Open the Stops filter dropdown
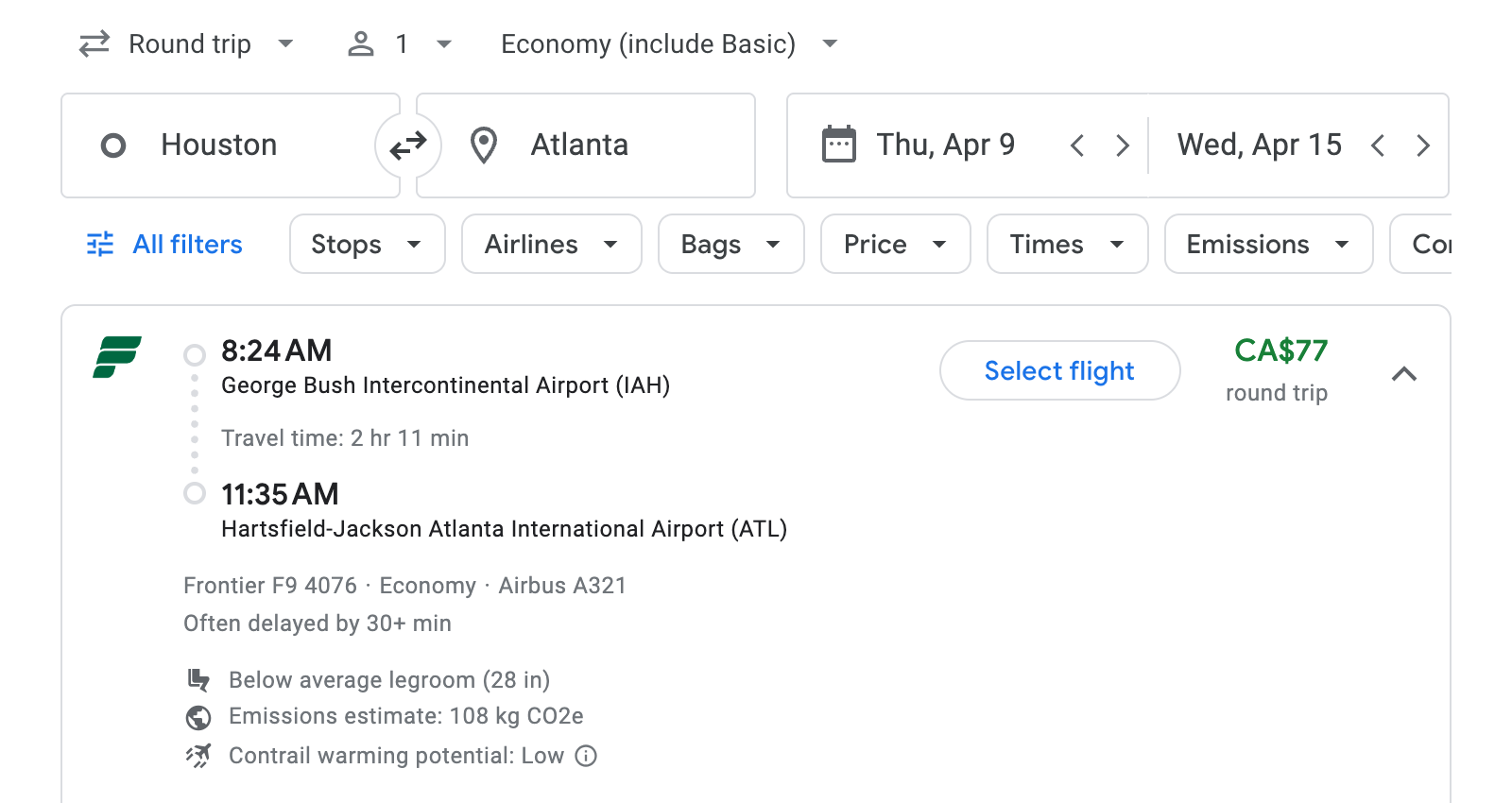The image size is (1512, 803). pos(367,244)
